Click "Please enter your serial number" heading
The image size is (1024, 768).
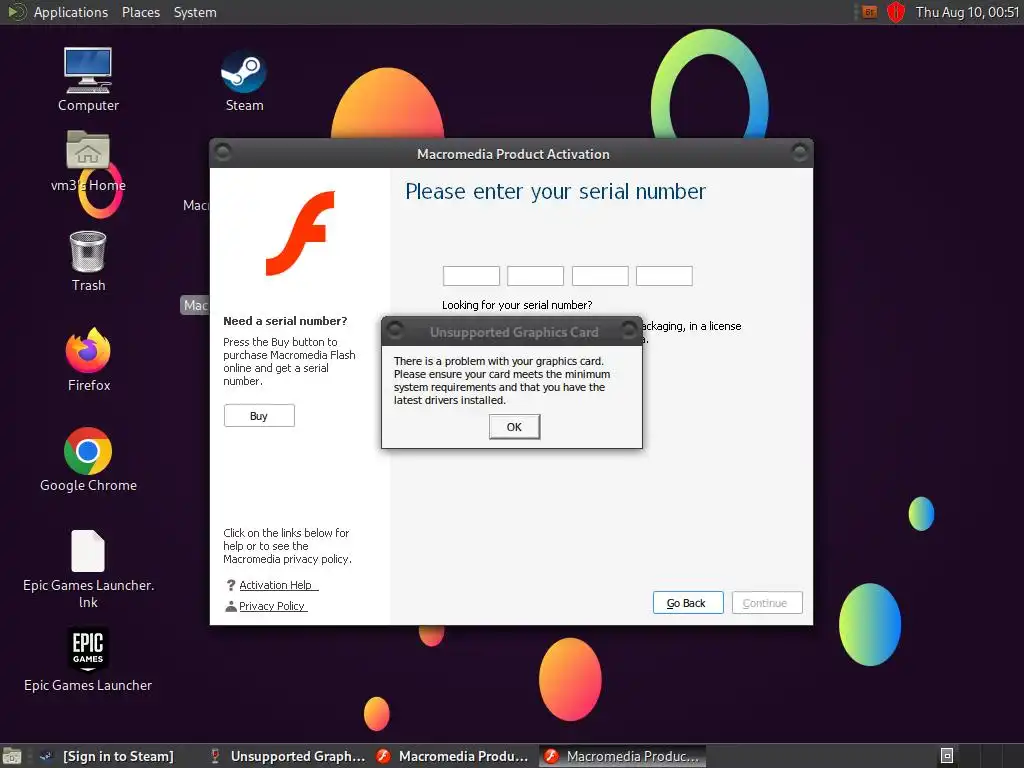pyautogui.click(x=556, y=191)
